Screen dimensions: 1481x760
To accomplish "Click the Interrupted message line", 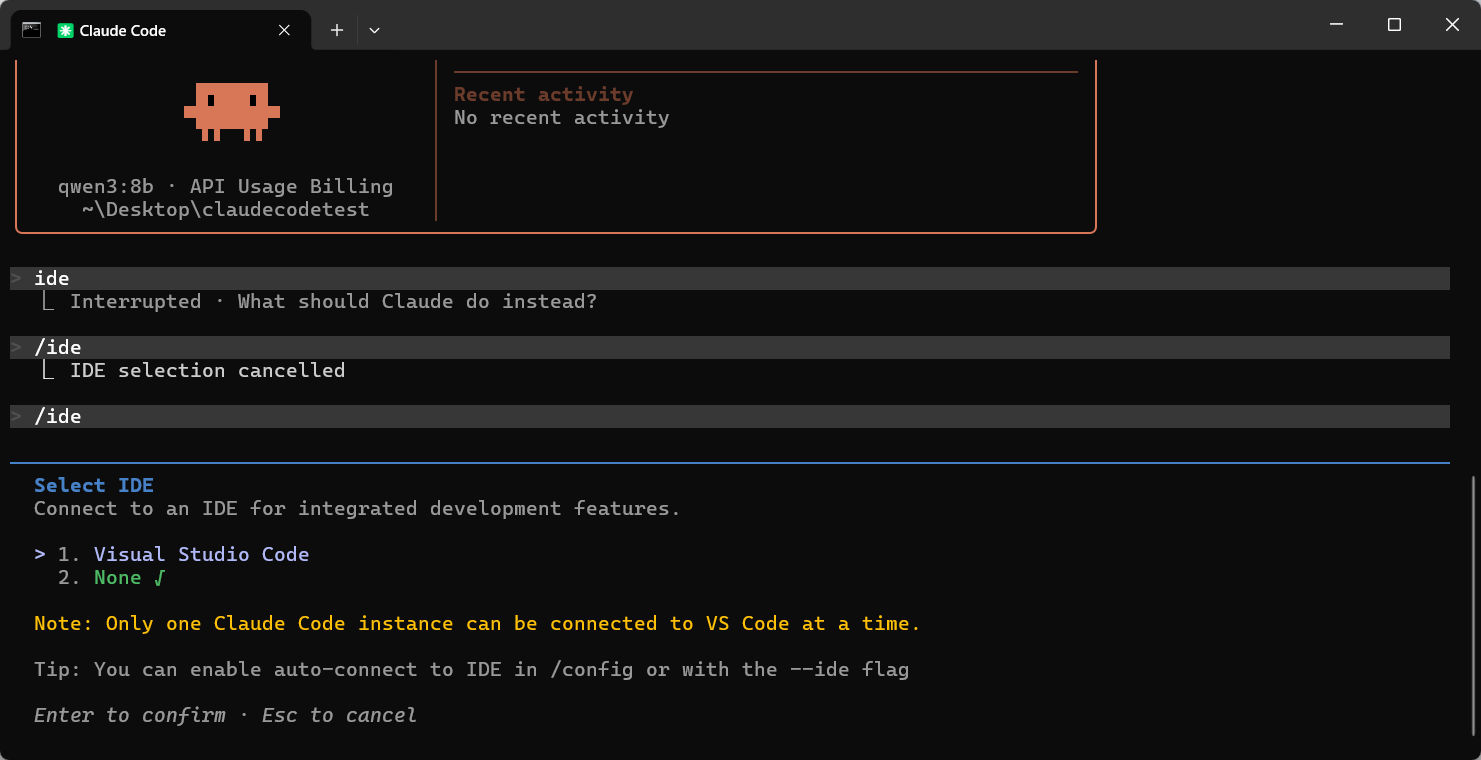I will click(333, 301).
